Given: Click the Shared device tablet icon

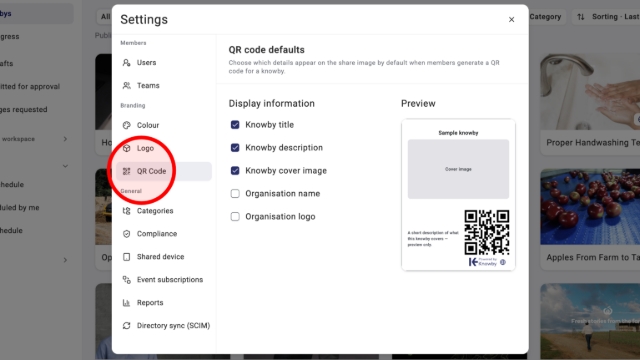Looking at the screenshot, I should (x=127, y=257).
